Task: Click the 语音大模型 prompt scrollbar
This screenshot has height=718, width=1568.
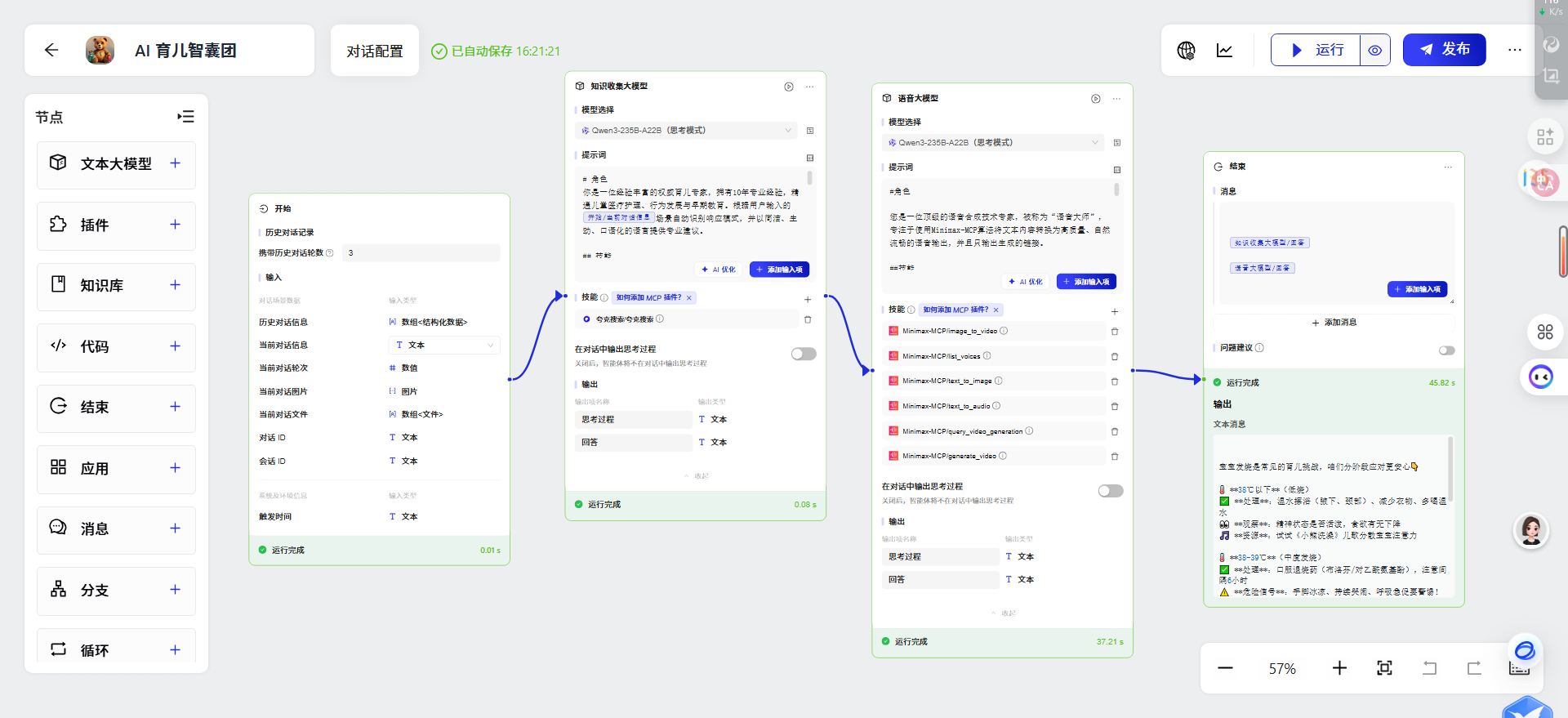Action: pyautogui.click(x=1116, y=190)
